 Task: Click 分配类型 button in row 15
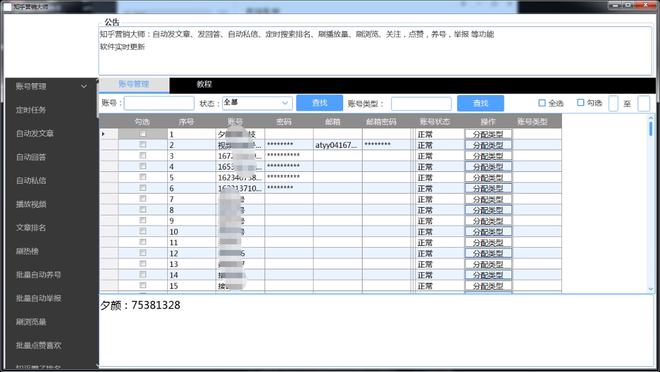[488, 286]
